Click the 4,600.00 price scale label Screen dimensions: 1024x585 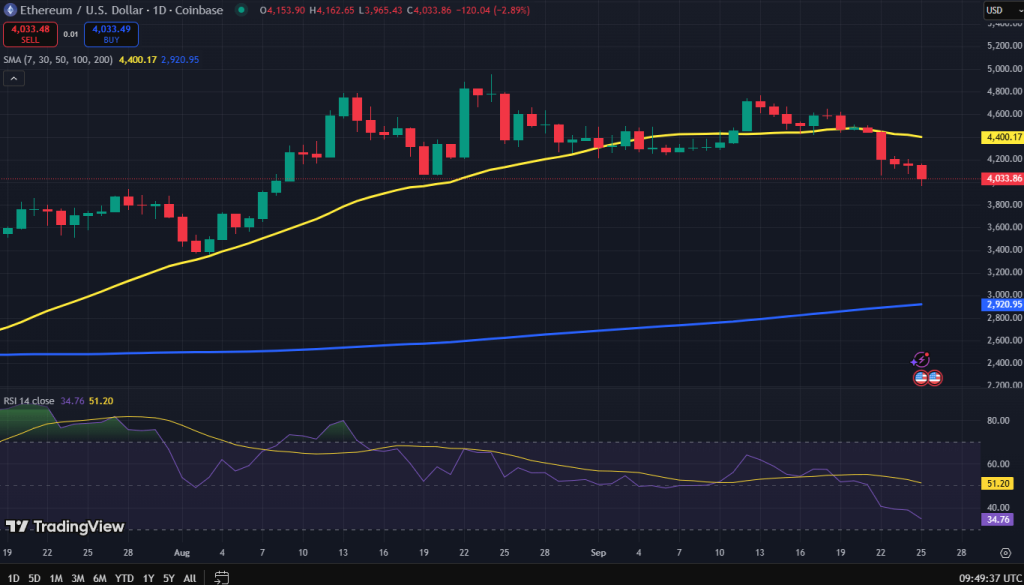(1004, 114)
